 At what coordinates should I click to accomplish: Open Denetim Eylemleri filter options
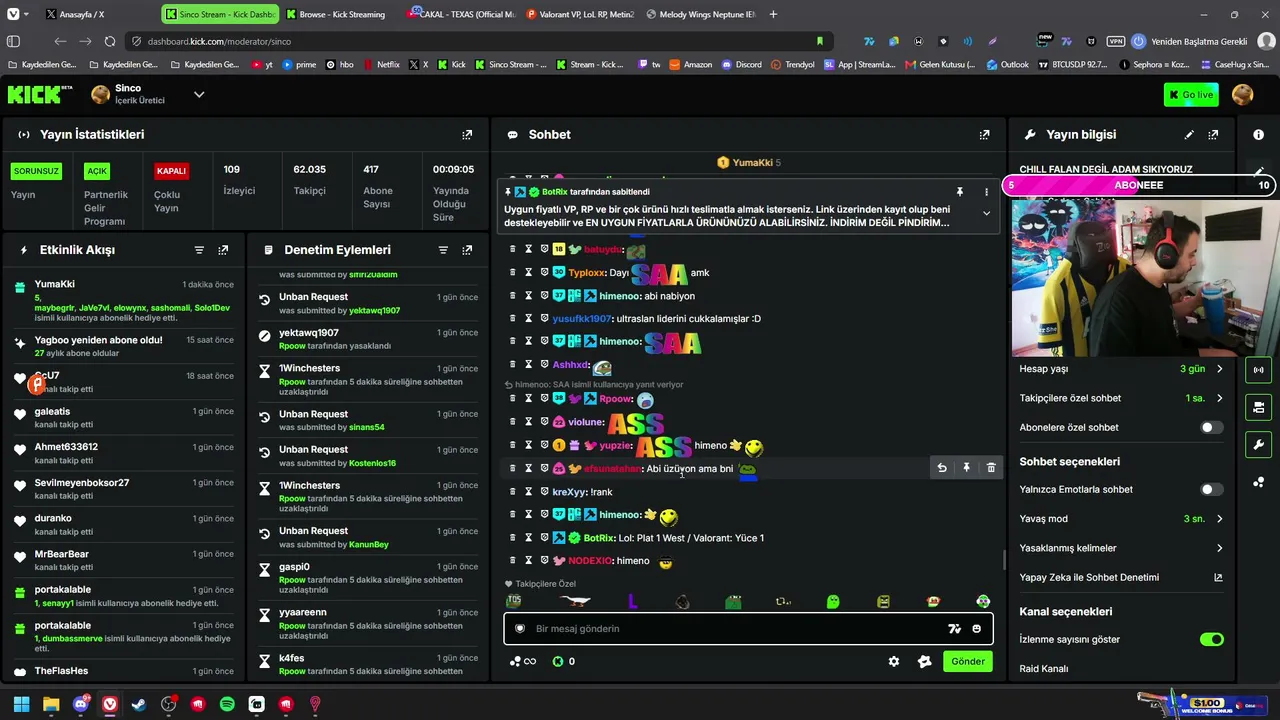tap(443, 250)
